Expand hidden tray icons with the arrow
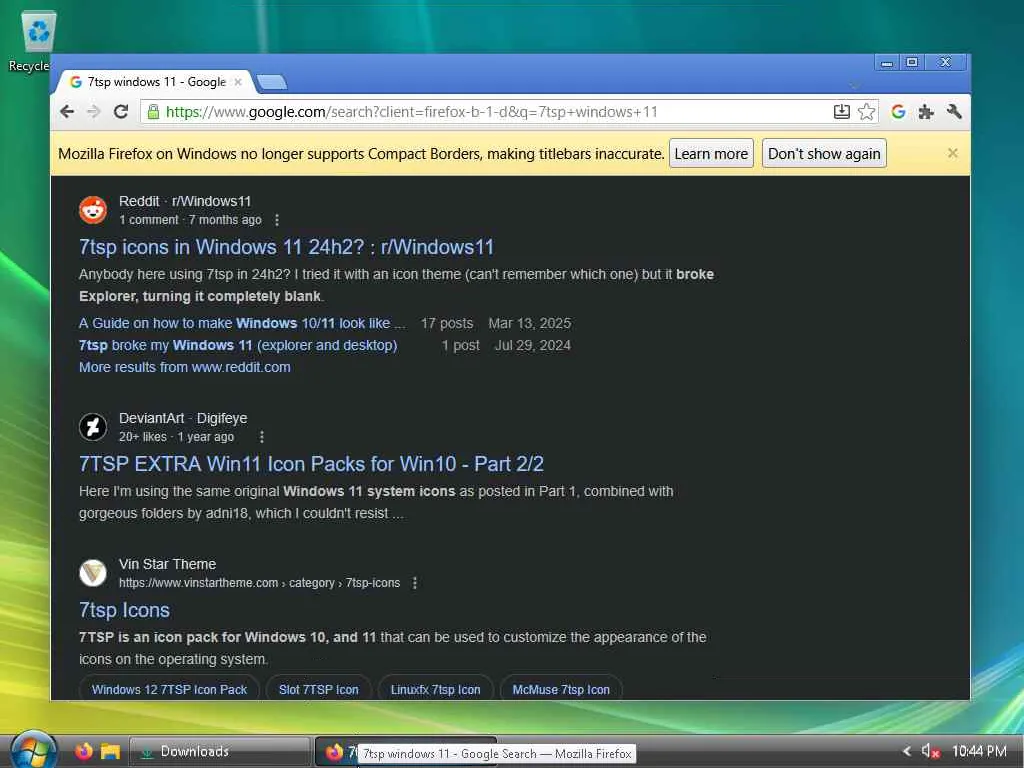 (907, 751)
